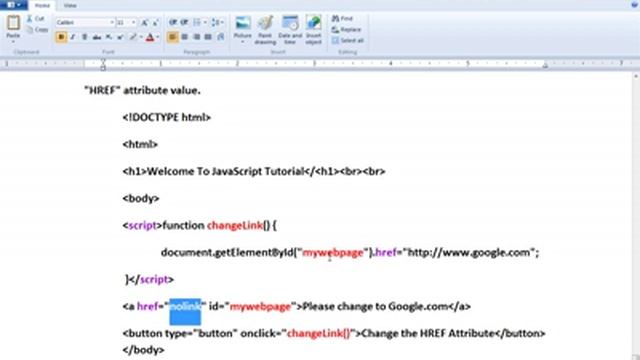Copy the selected text
The width and height of the screenshot is (640, 360).
(x=37, y=29)
